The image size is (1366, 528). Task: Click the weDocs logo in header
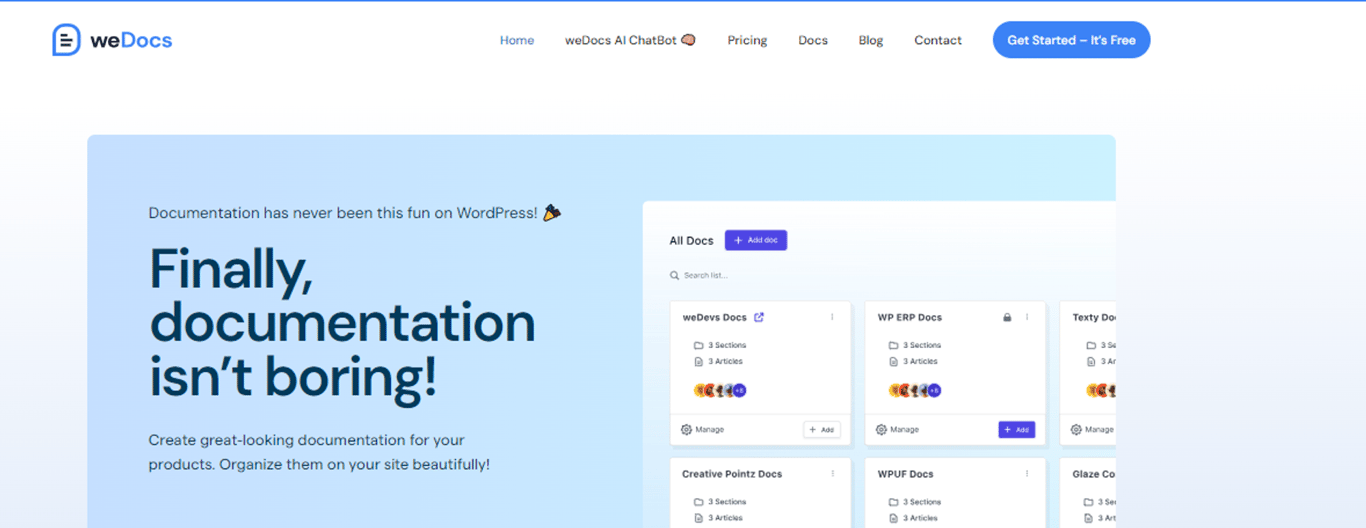coord(112,40)
